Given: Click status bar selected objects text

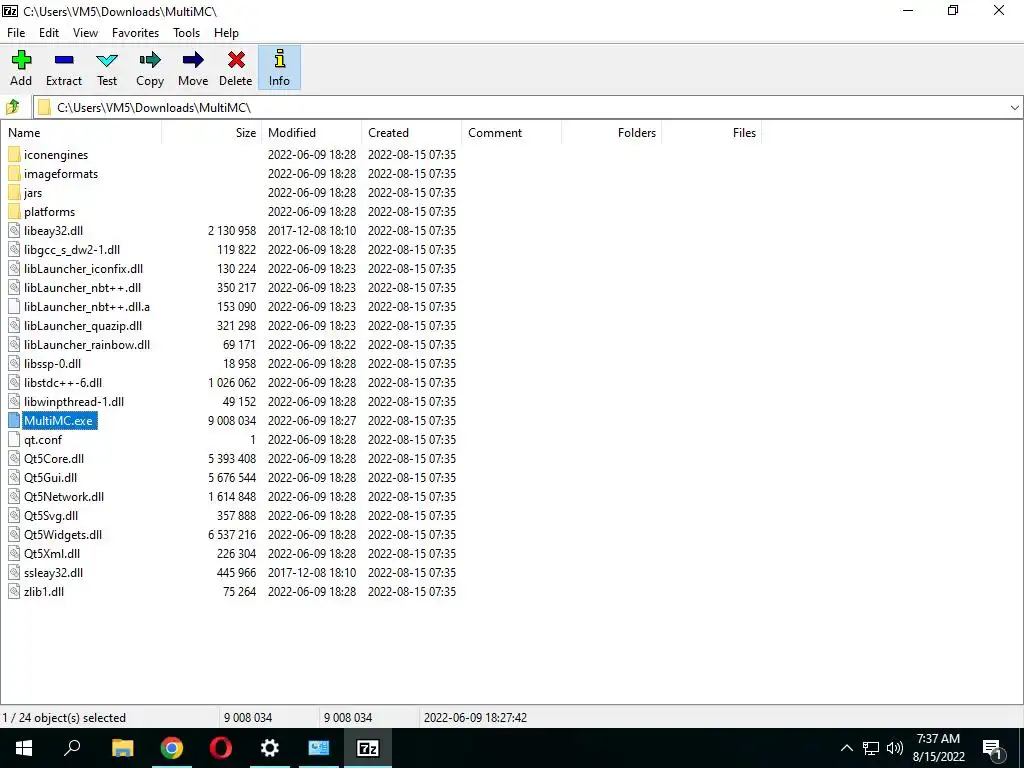Looking at the screenshot, I should (64, 717).
